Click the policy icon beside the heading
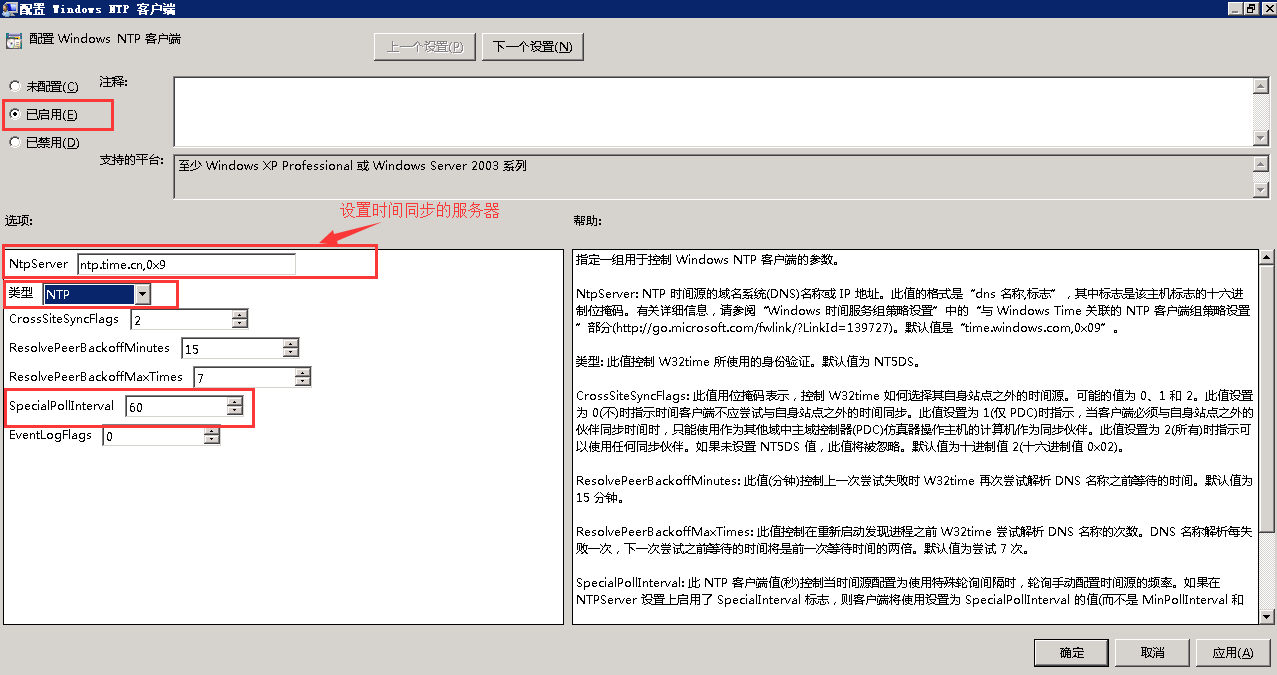Screen dimensions: 1277x675 click(13, 41)
